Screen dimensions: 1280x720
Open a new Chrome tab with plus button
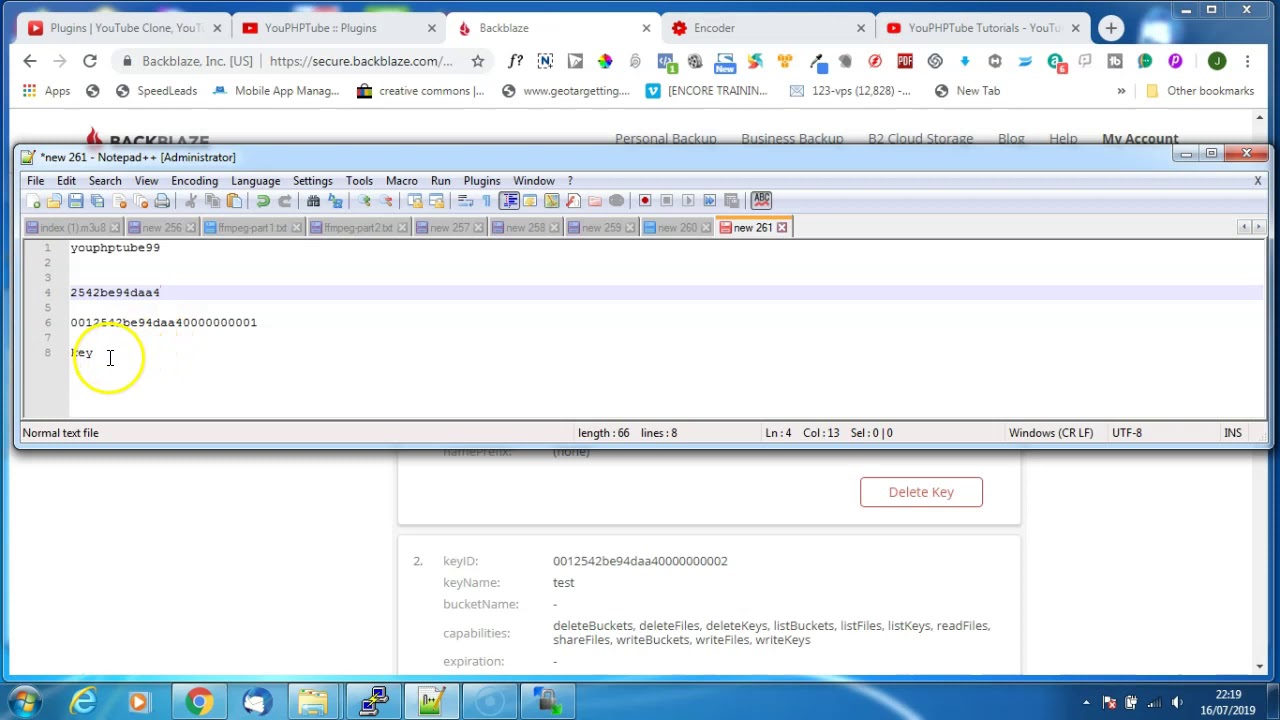tap(1111, 28)
